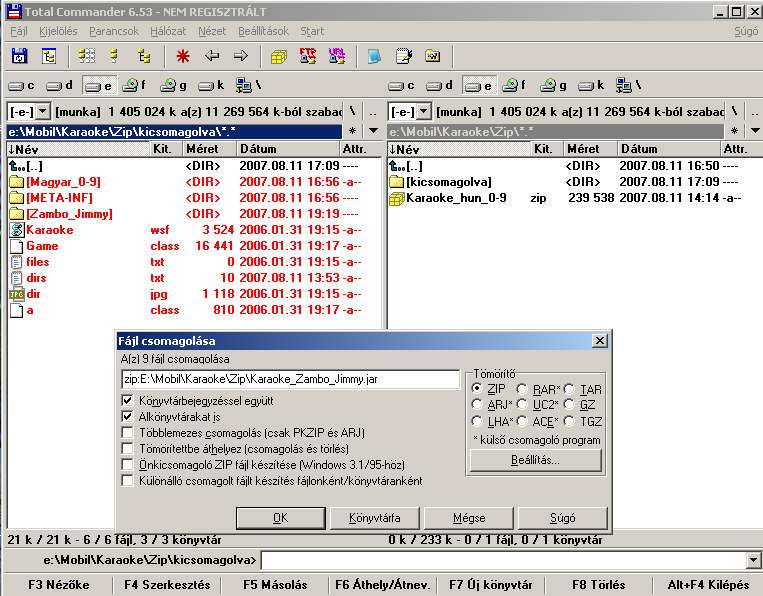
Task: Click Mégse to cancel packing
Action: [469, 518]
